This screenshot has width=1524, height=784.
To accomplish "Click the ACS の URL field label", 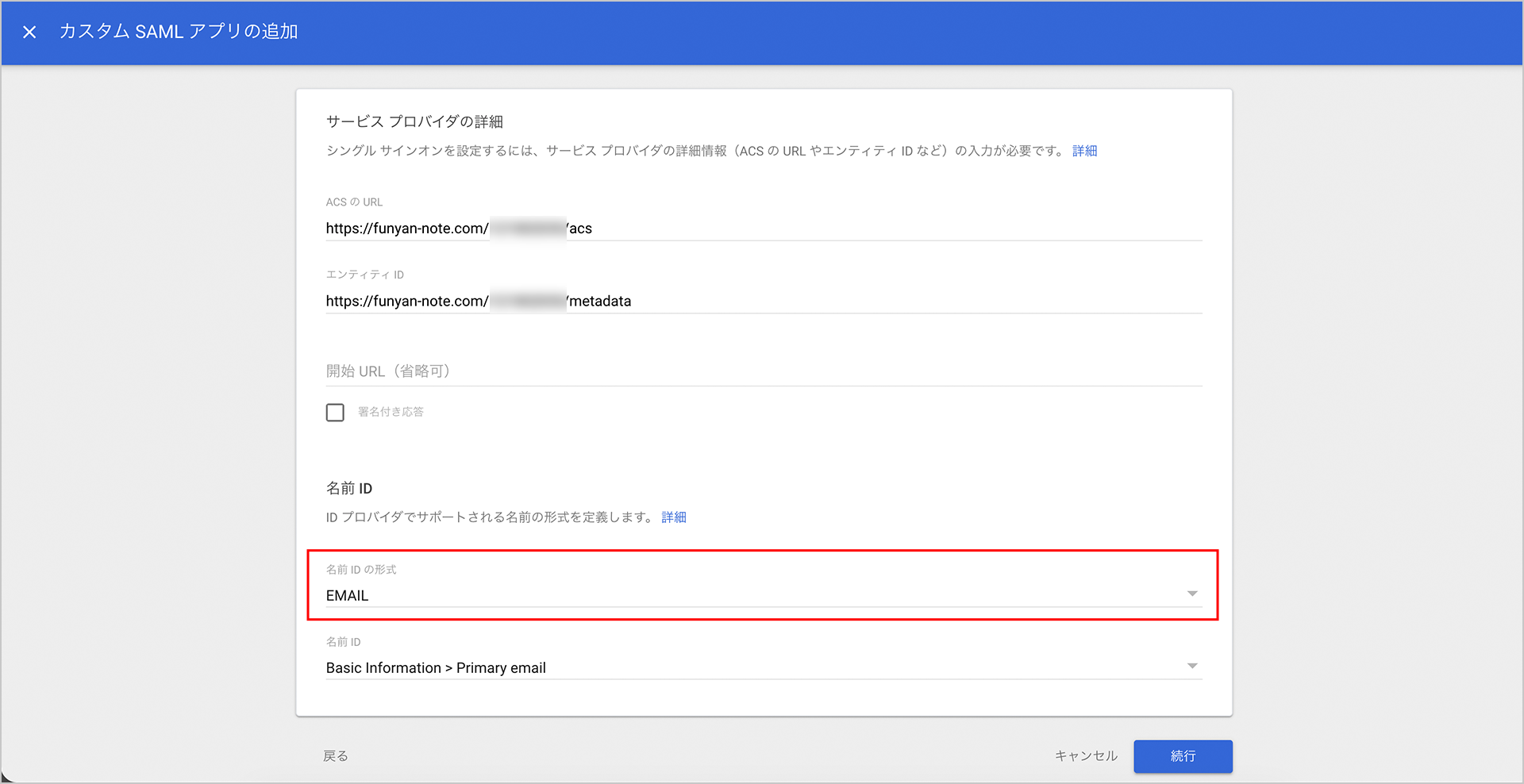I will click(x=354, y=202).
